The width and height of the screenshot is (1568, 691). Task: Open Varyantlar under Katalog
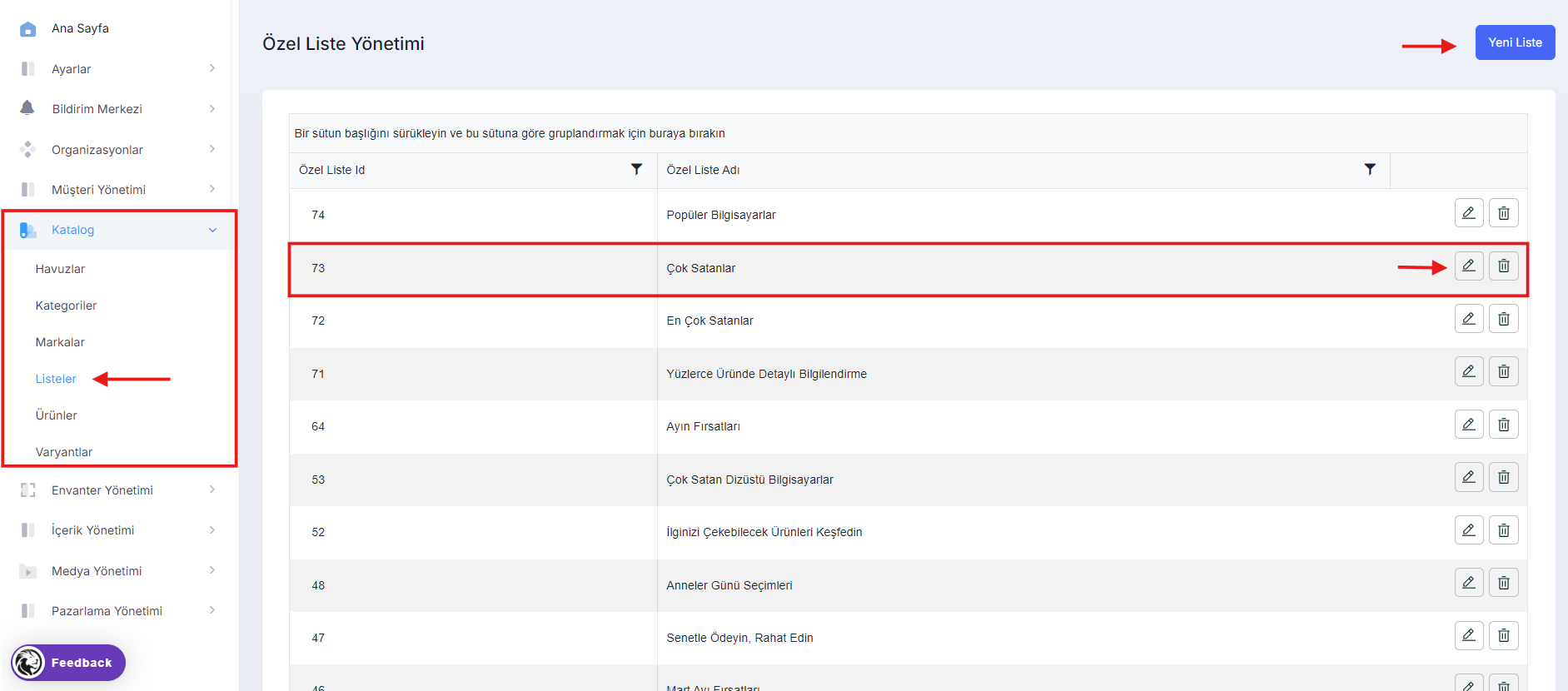[x=63, y=452]
